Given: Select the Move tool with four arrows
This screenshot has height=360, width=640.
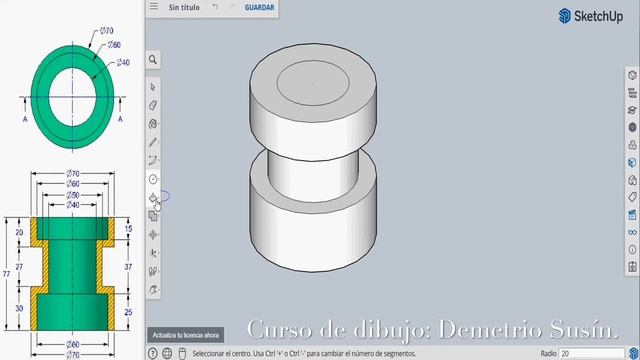Looking at the screenshot, I should click(x=153, y=235).
